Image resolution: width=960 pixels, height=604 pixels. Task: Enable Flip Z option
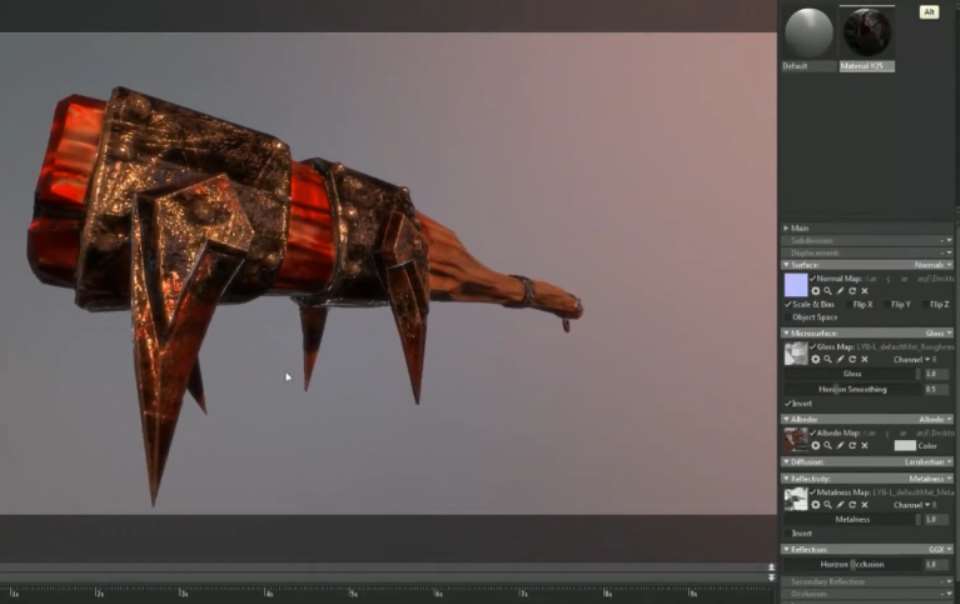[x=924, y=304]
